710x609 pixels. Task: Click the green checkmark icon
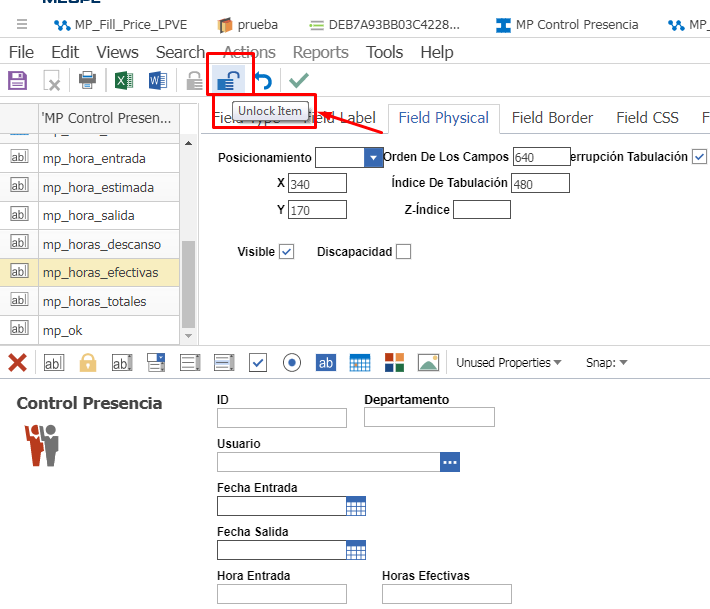tap(298, 81)
